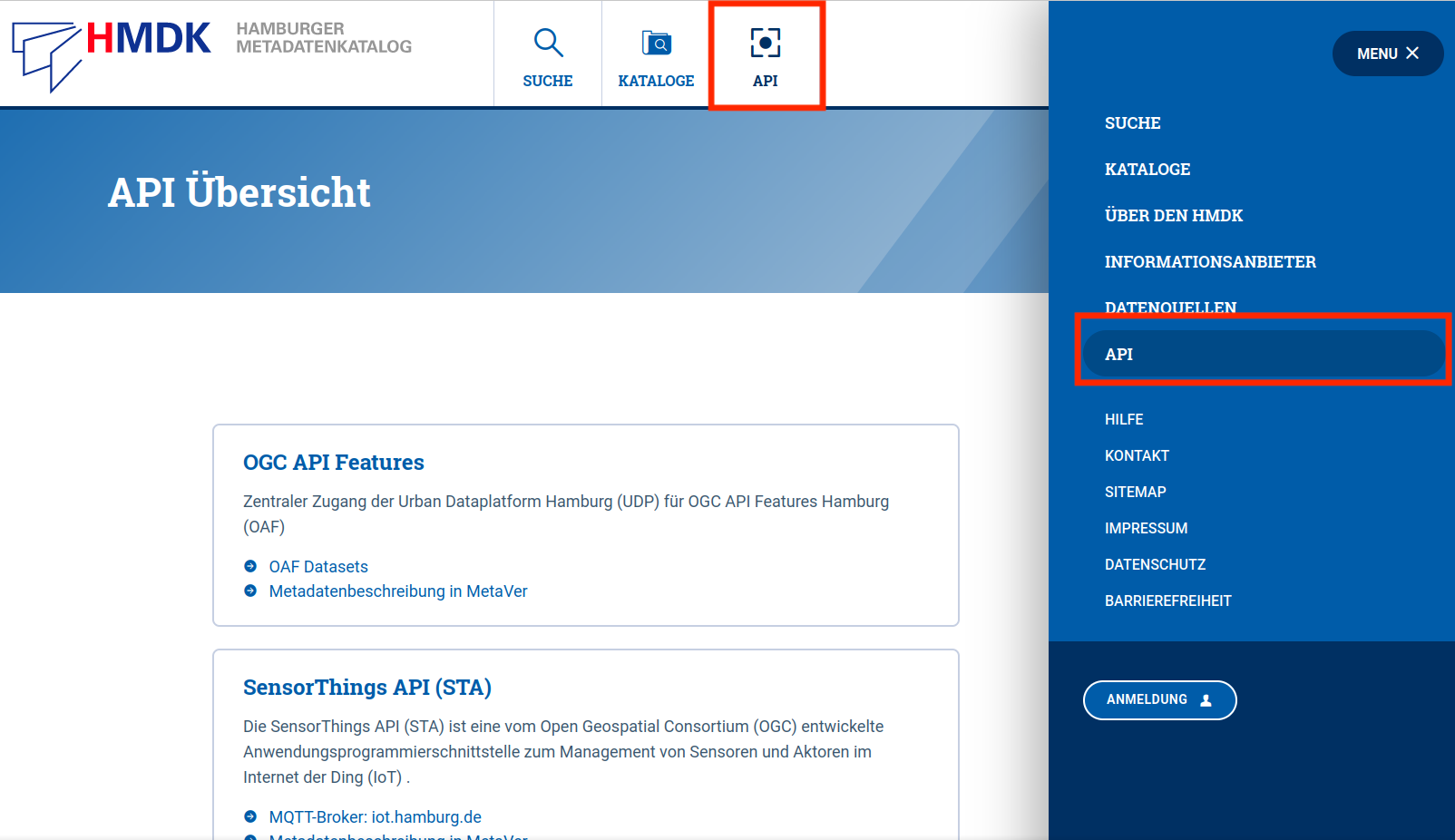Image resolution: width=1455 pixels, height=840 pixels.
Task: Click the person icon on Anmeldung button
Action: (x=1206, y=700)
